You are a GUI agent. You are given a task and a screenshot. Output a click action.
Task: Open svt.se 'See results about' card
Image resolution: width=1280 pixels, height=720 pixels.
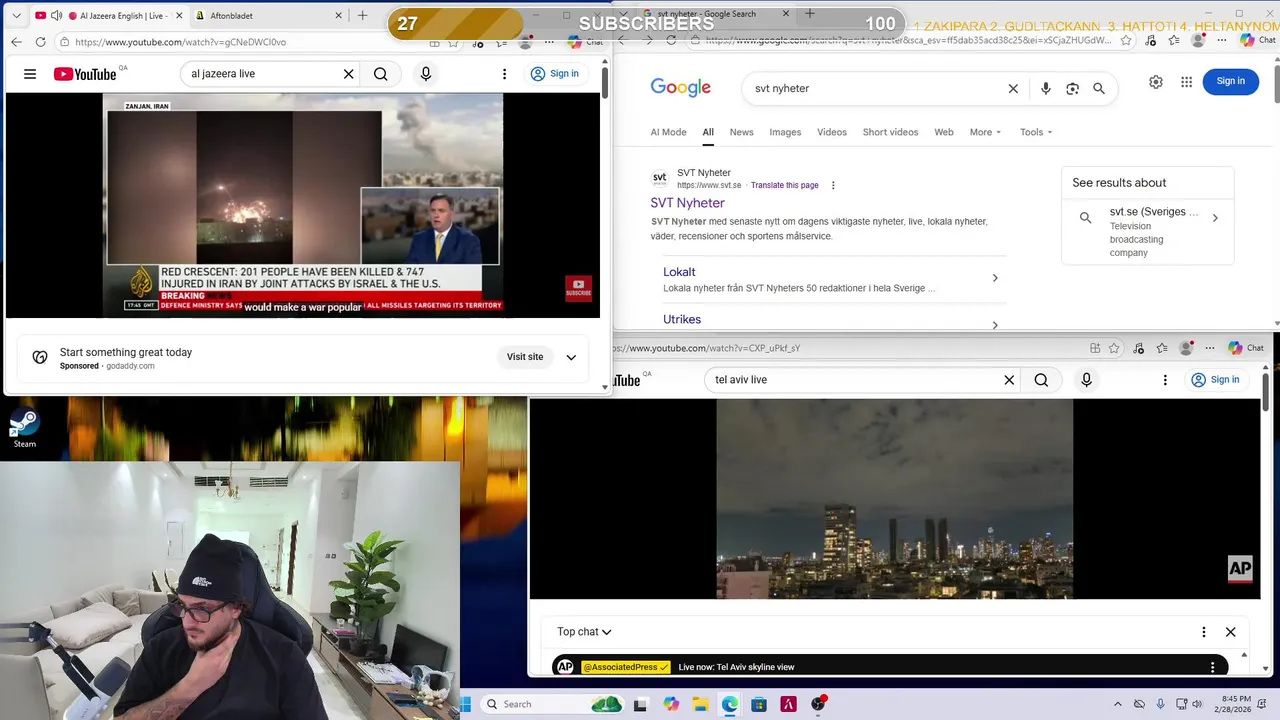tap(1148, 230)
